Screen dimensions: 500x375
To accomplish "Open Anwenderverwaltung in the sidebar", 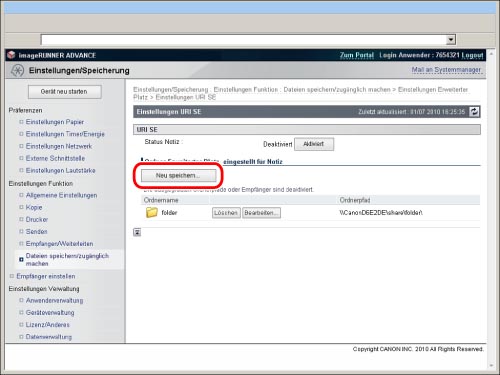I will click(x=54, y=300).
